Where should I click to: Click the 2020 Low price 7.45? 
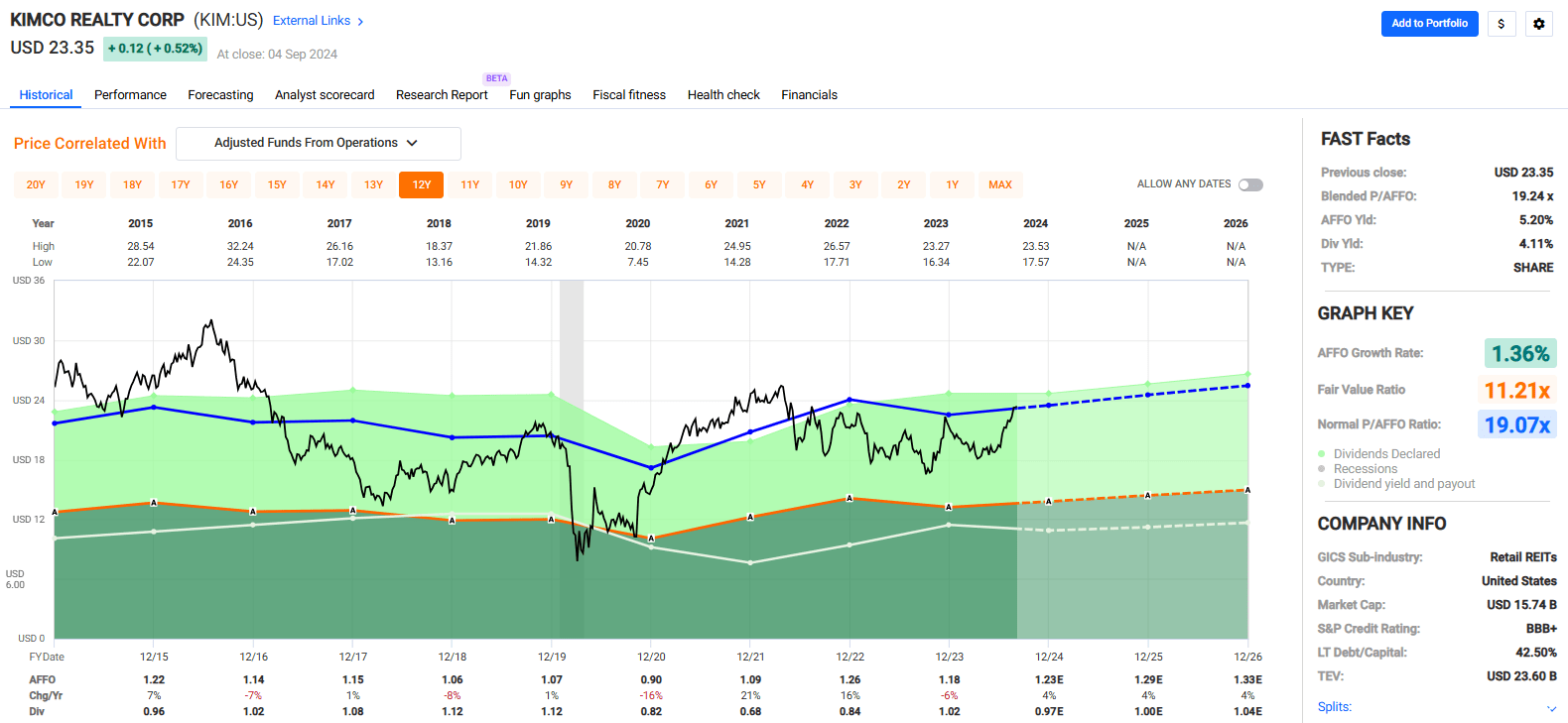point(638,262)
